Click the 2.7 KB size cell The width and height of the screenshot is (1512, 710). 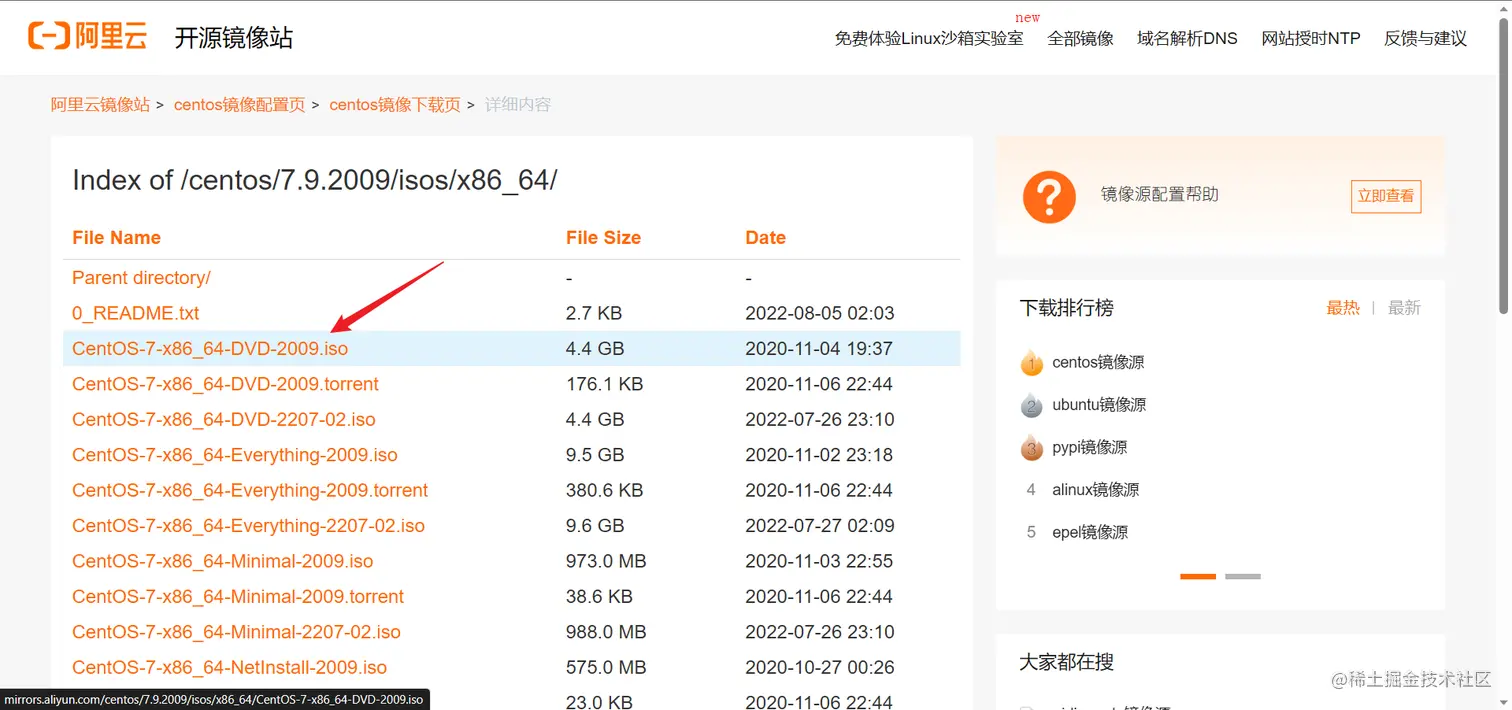point(594,313)
